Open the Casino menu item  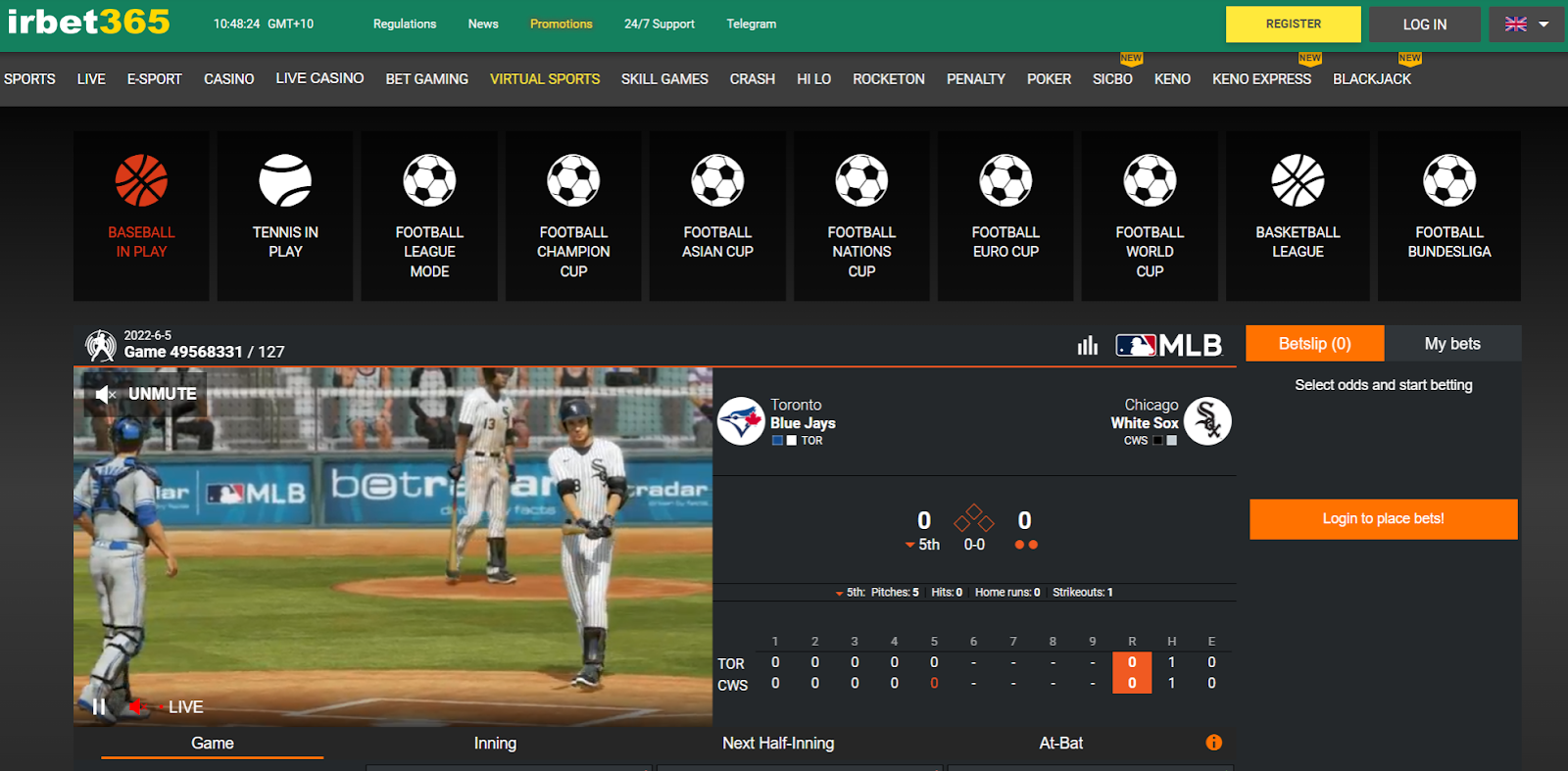click(229, 78)
